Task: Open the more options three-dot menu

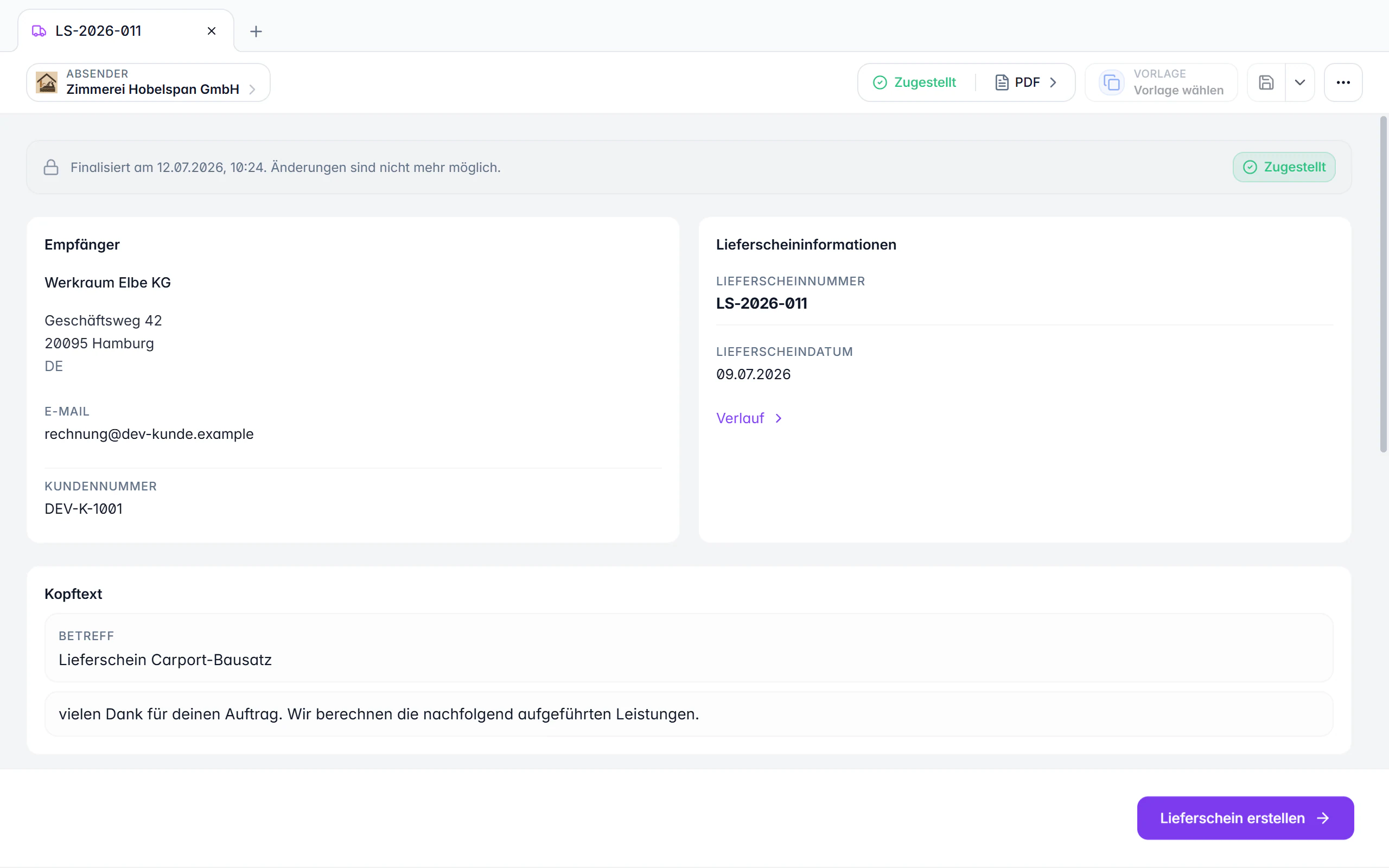Action: coord(1343,82)
